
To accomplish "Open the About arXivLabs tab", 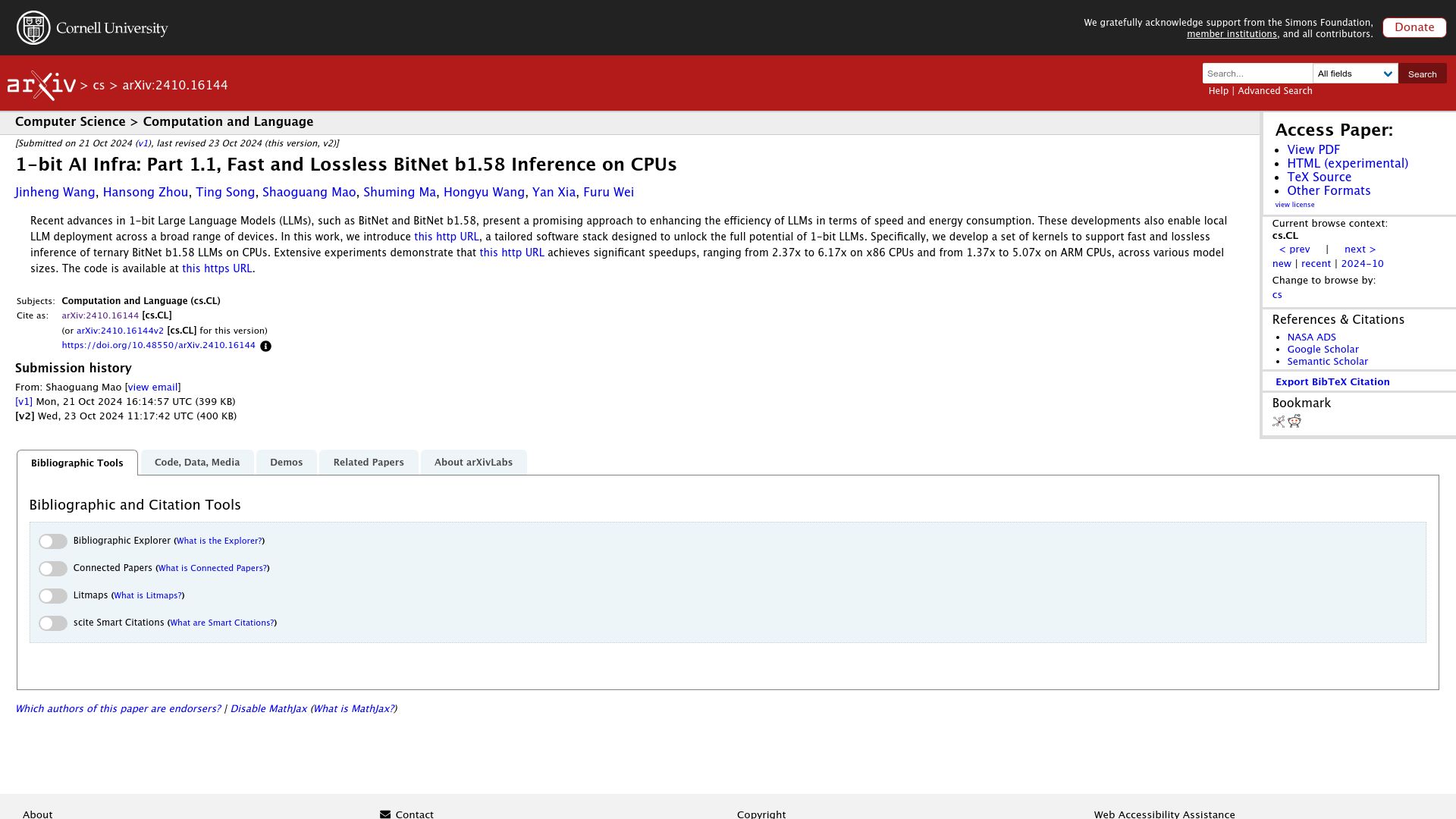I will tap(473, 463).
